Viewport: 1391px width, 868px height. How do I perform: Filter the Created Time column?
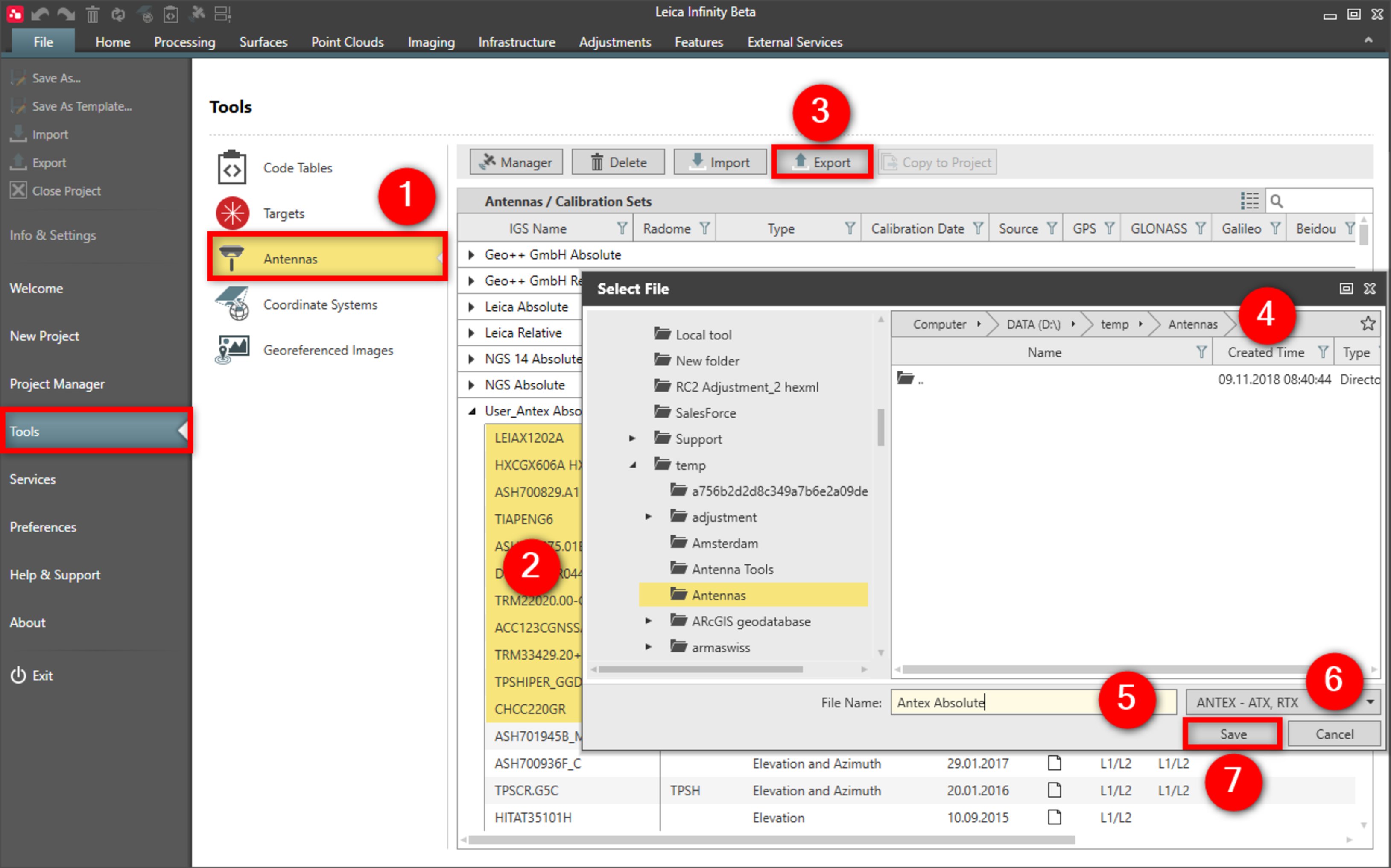pyautogui.click(x=1323, y=352)
